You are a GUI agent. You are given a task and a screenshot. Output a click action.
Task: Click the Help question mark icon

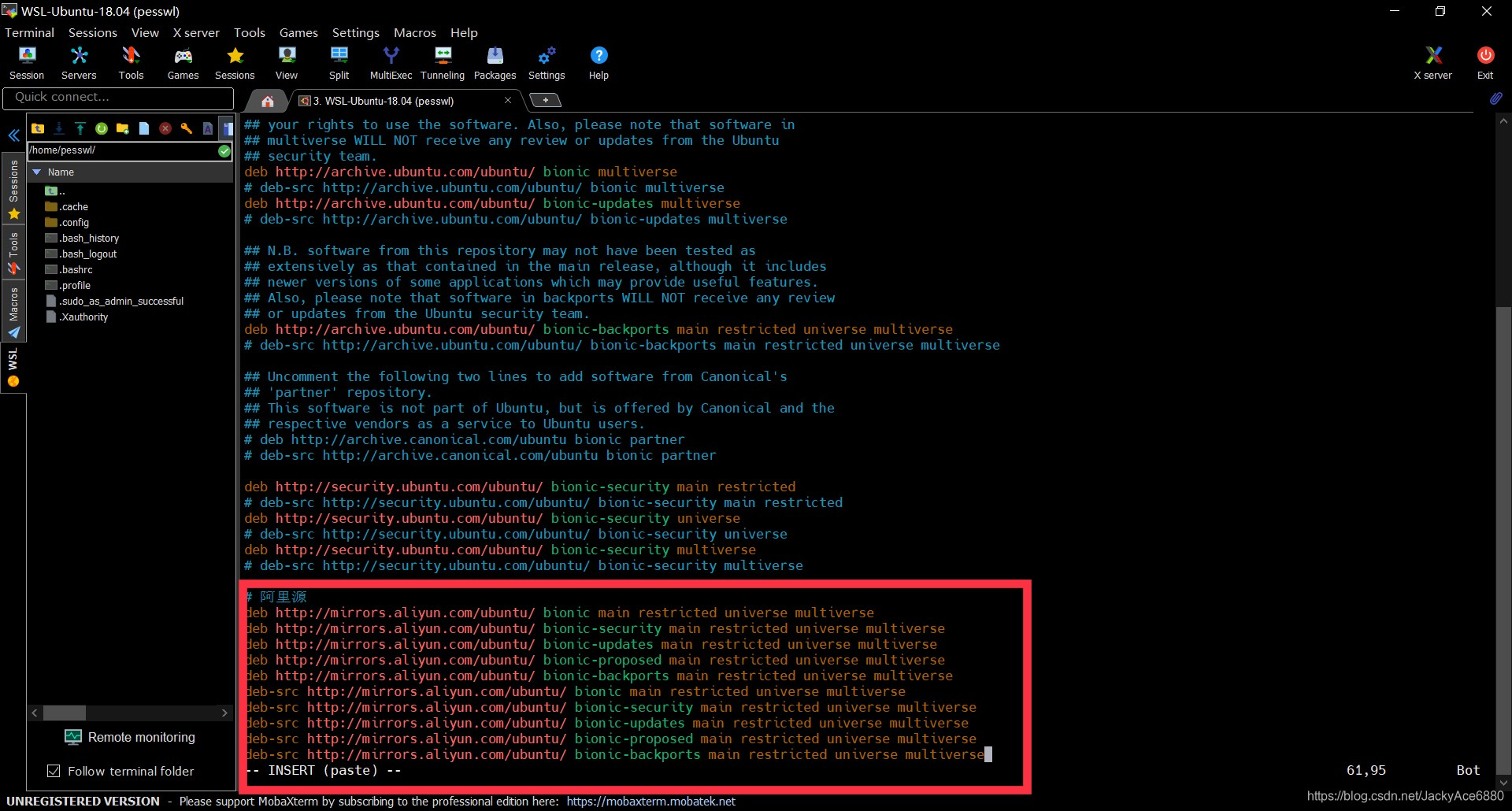[598, 63]
